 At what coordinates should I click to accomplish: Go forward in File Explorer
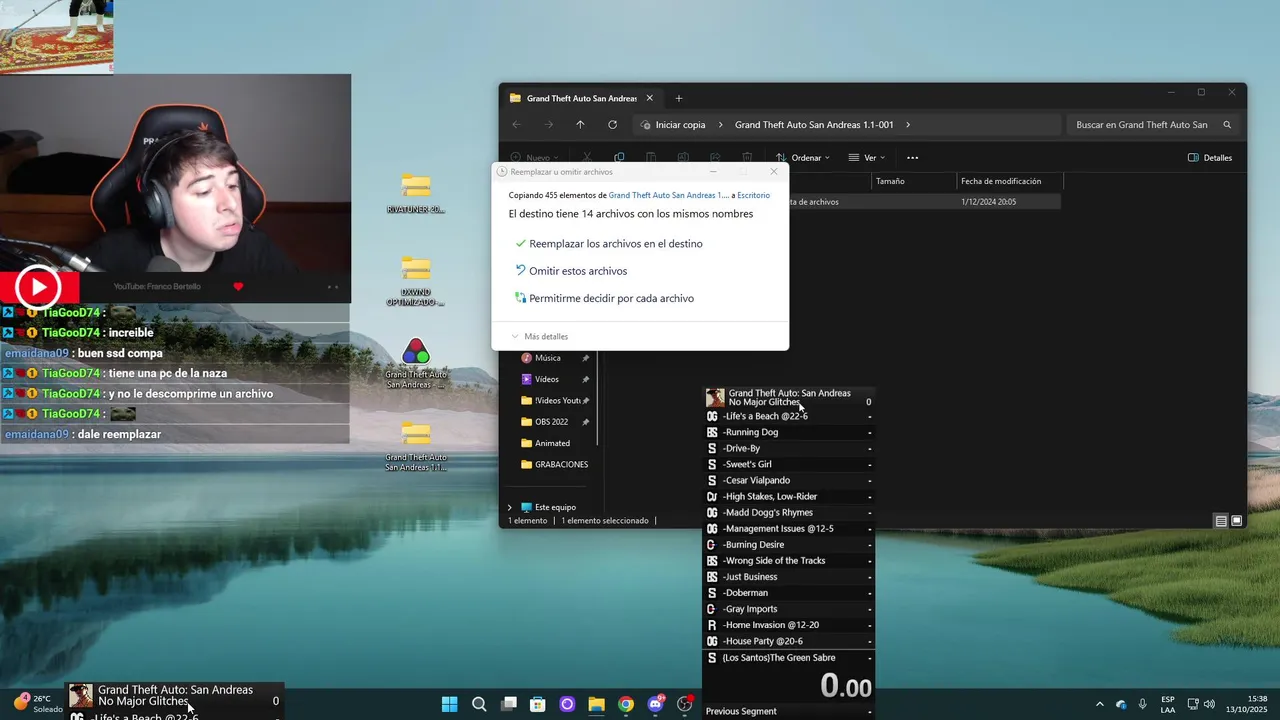pos(548,125)
